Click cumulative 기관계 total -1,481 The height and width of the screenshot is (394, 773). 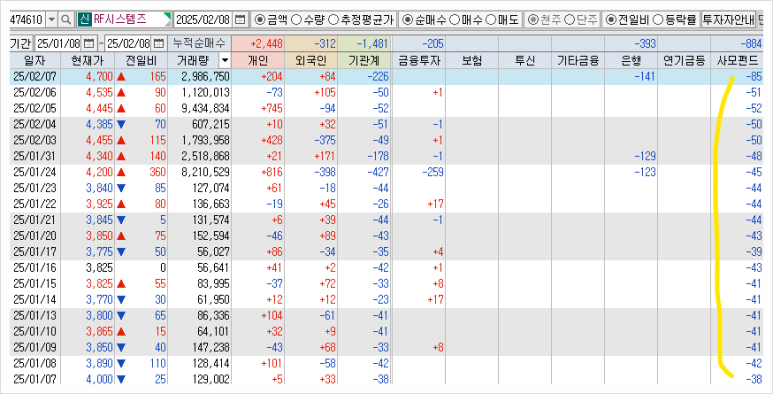372,44
